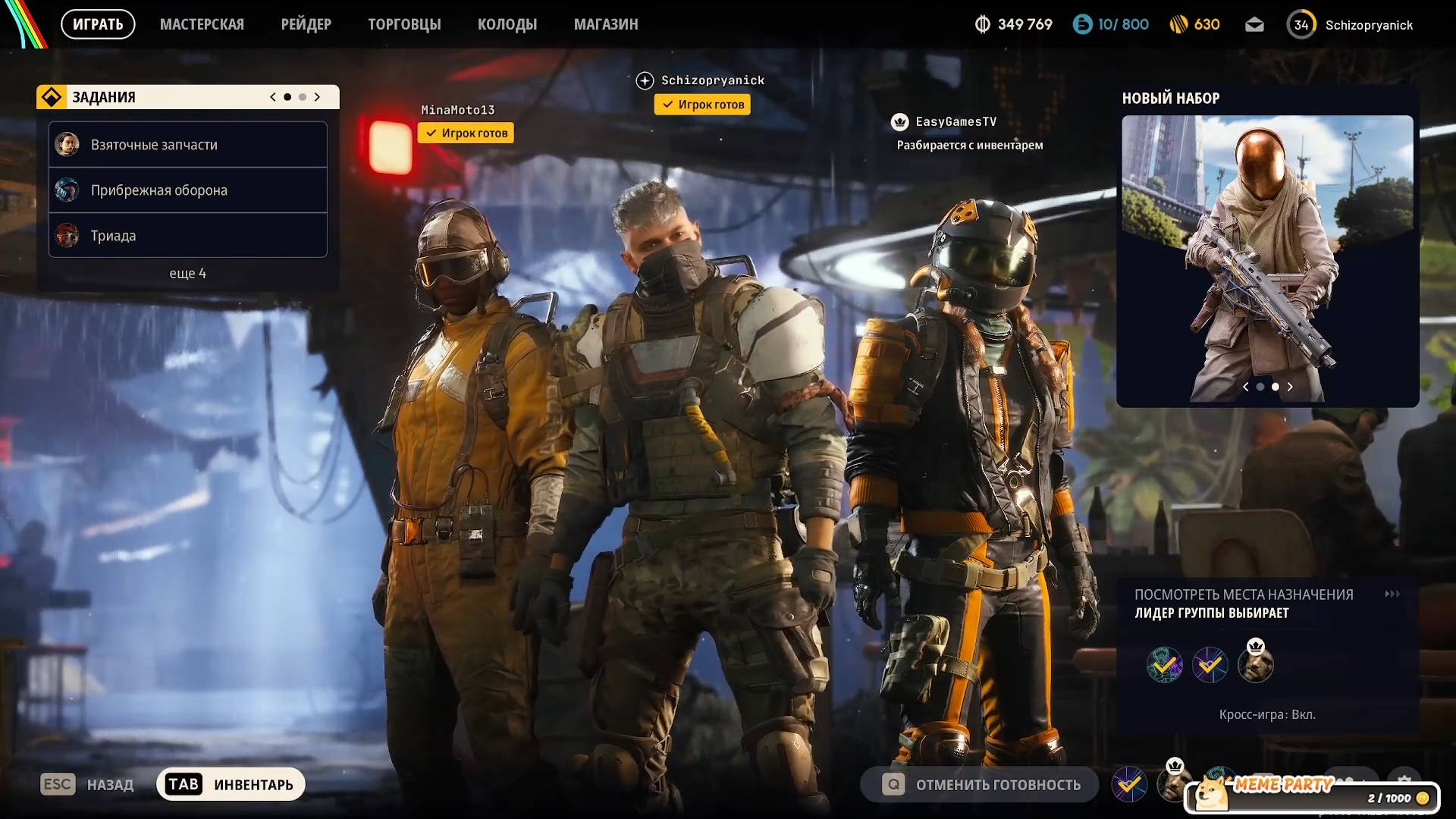The image size is (1456, 819).
Task: Click the Q key icon on cancel-ready button
Action: click(893, 784)
